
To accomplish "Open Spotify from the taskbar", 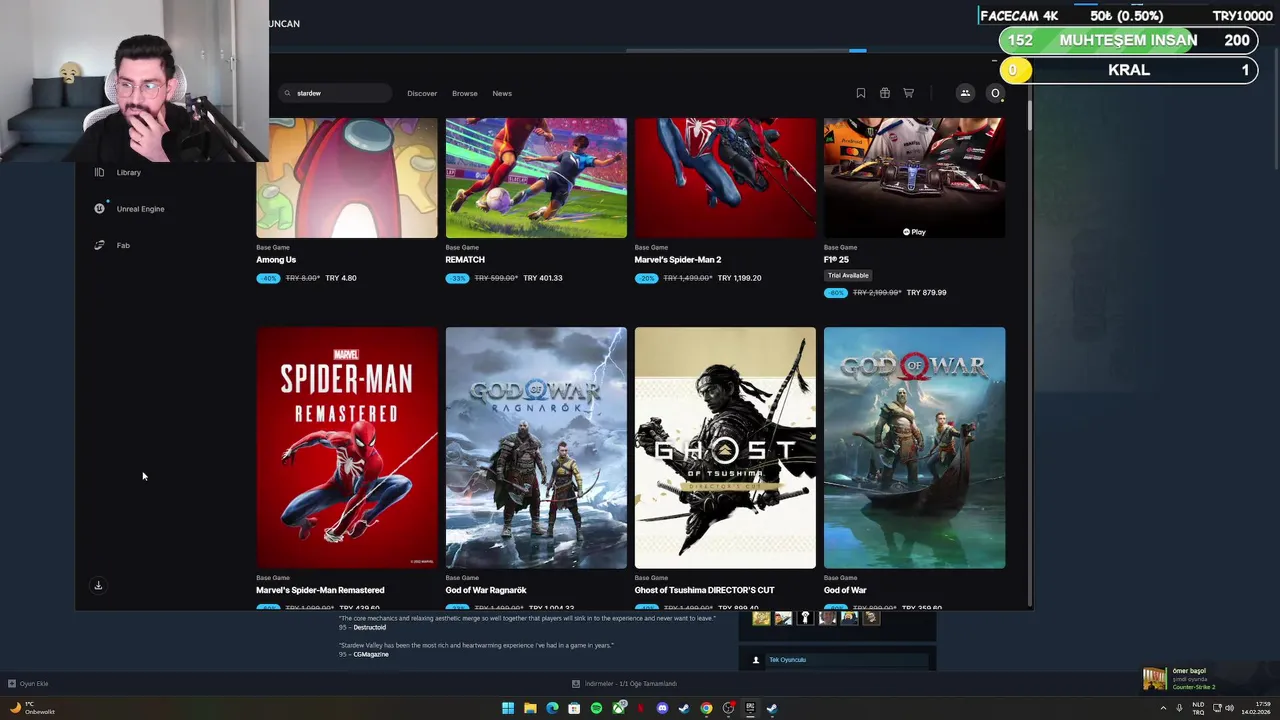I will [x=596, y=708].
